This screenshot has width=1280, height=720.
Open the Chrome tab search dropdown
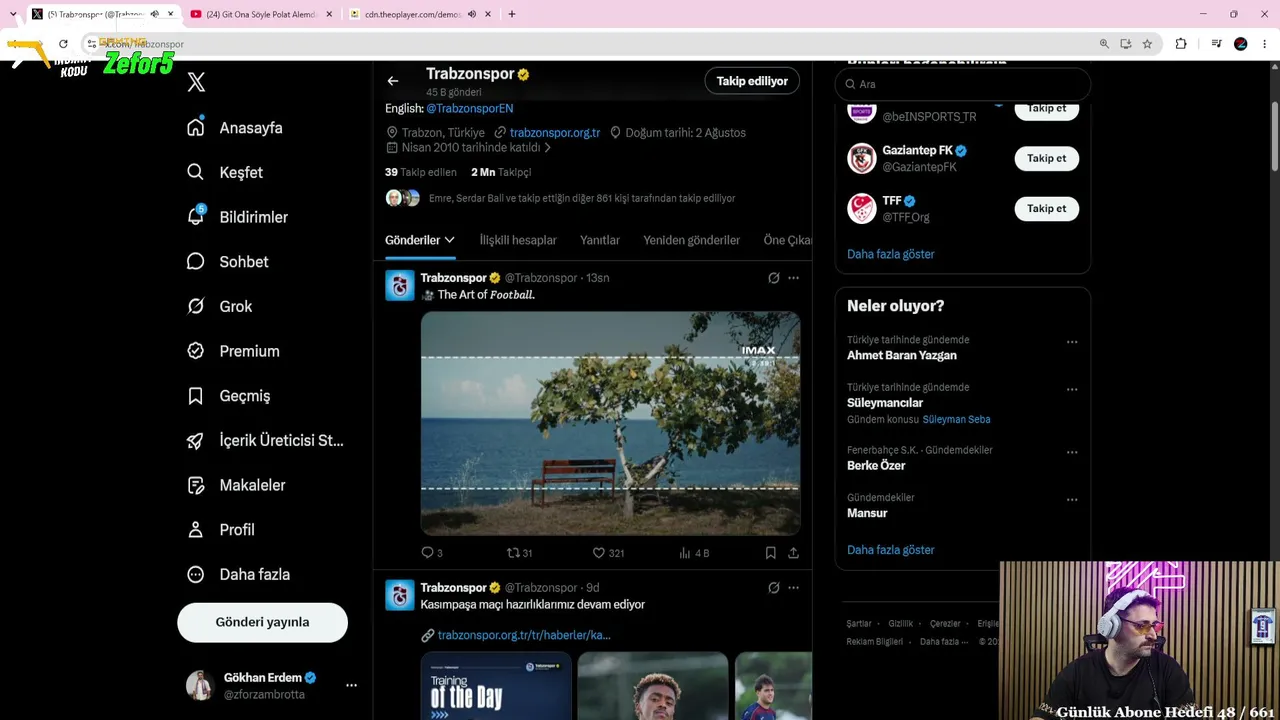[x=13, y=14]
